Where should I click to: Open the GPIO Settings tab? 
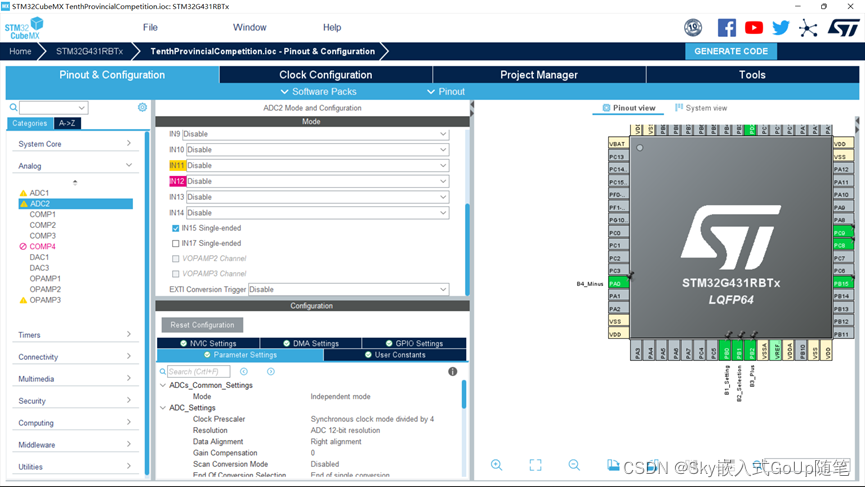pos(414,343)
